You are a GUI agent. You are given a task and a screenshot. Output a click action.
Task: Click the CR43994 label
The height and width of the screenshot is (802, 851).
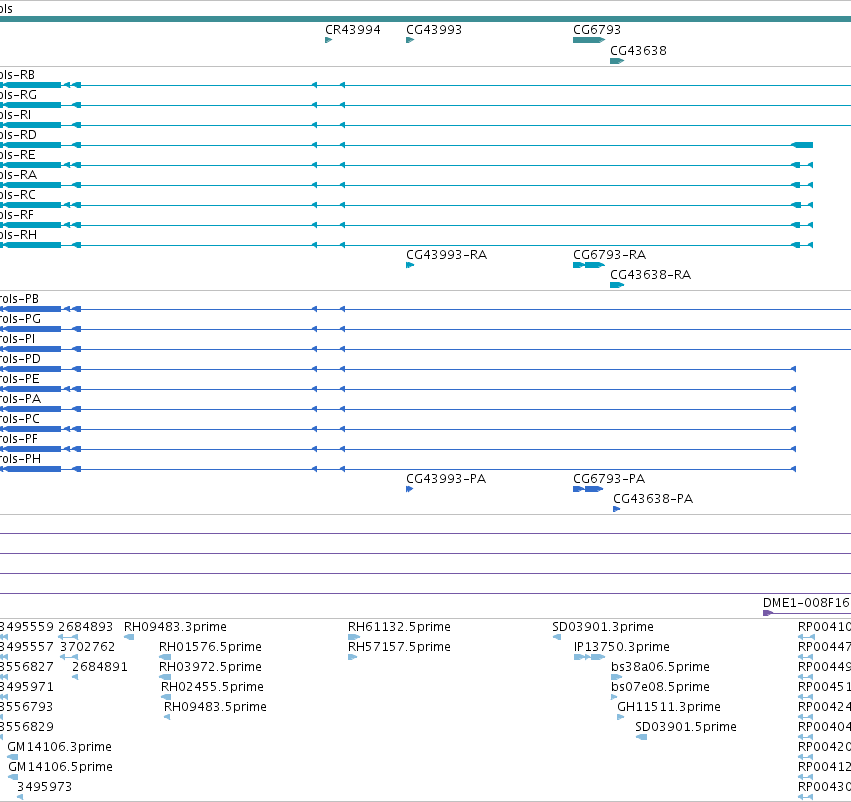[353, 30]
